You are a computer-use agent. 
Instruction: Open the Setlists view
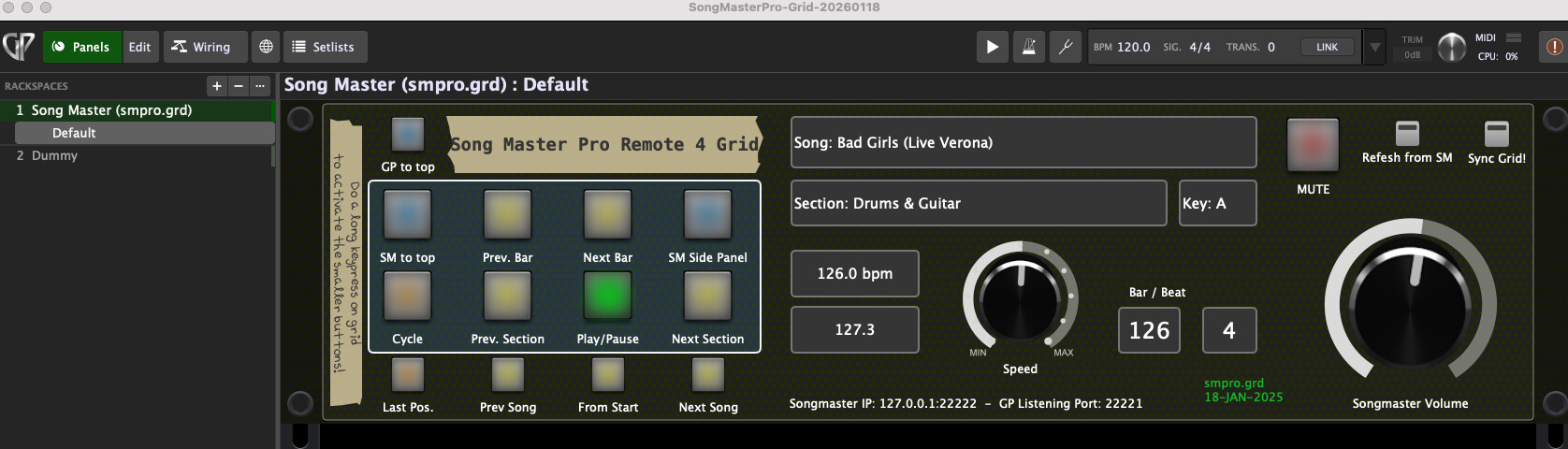tap(324, 47)
